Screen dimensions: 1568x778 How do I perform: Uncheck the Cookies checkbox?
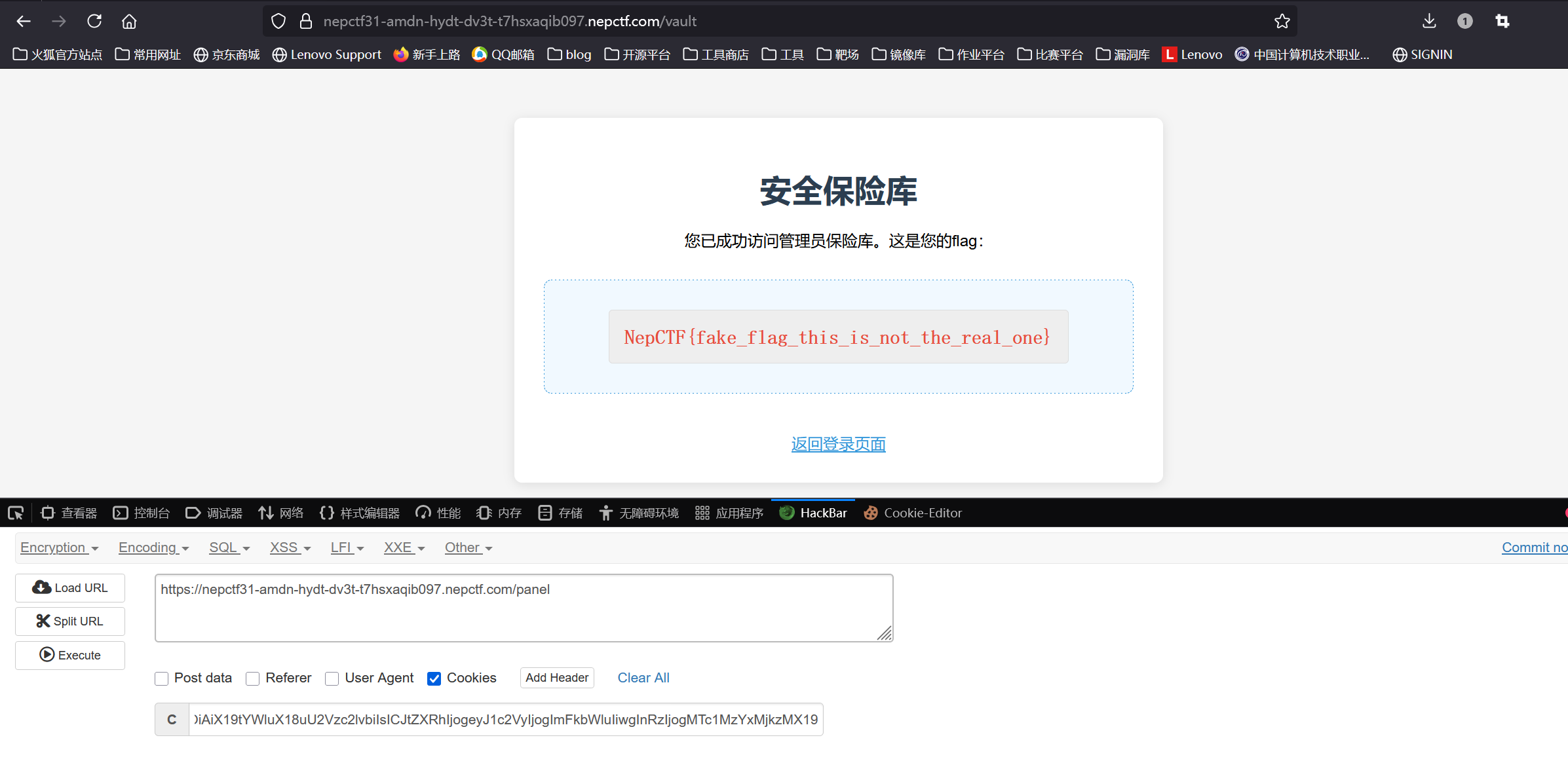click(434, 678)
